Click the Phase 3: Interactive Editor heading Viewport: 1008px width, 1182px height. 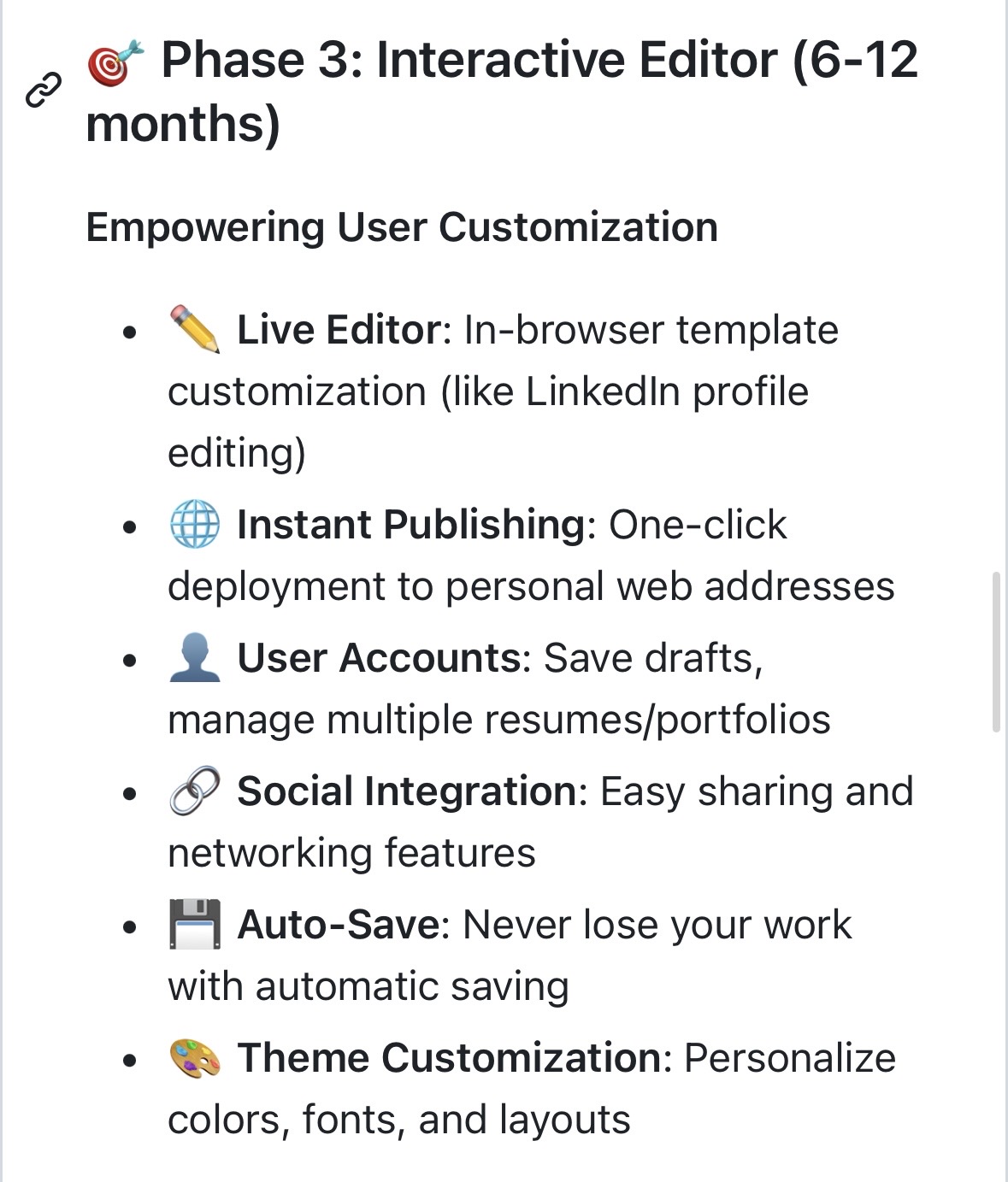point(502,91)
